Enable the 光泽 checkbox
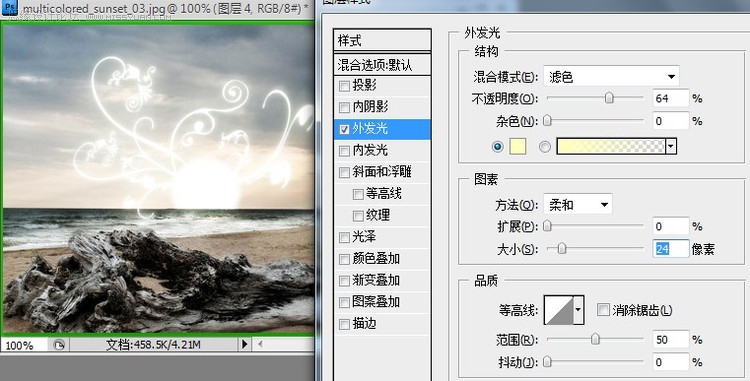 click(344, 238)
